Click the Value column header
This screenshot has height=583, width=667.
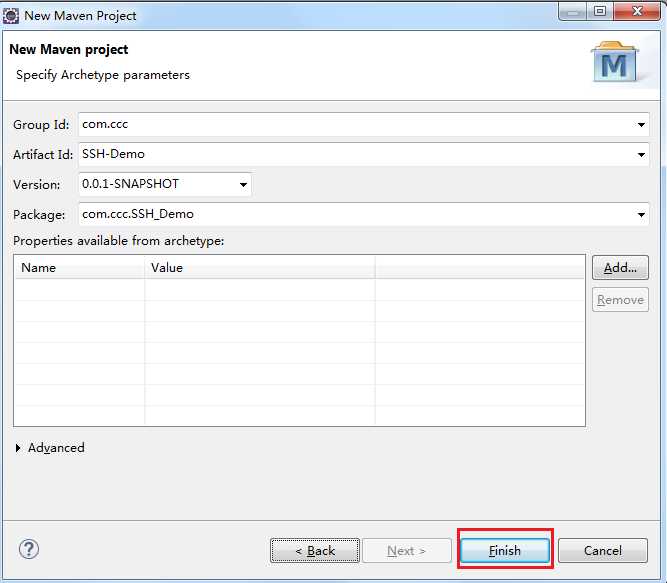pyautogui.click(x=260, y=267)
